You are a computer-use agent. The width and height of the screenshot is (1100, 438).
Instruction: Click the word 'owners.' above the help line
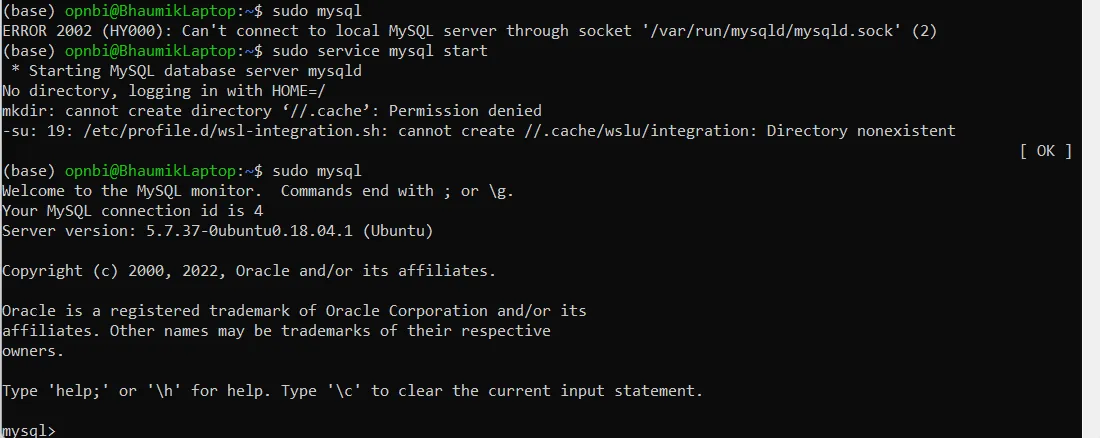pyautogui.click(x=33, y=351)
